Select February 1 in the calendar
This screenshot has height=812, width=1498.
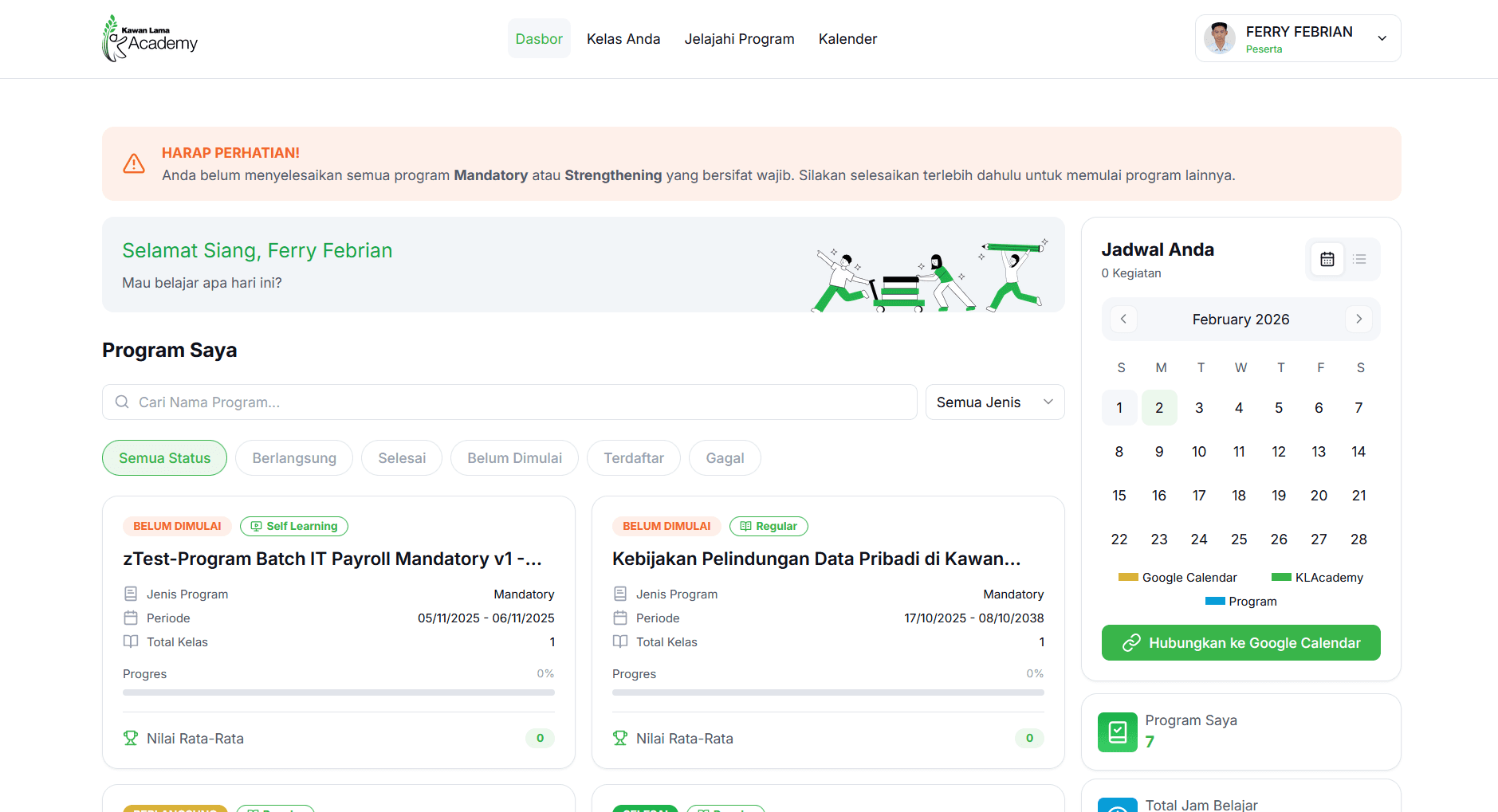(x=1119, y=408)
